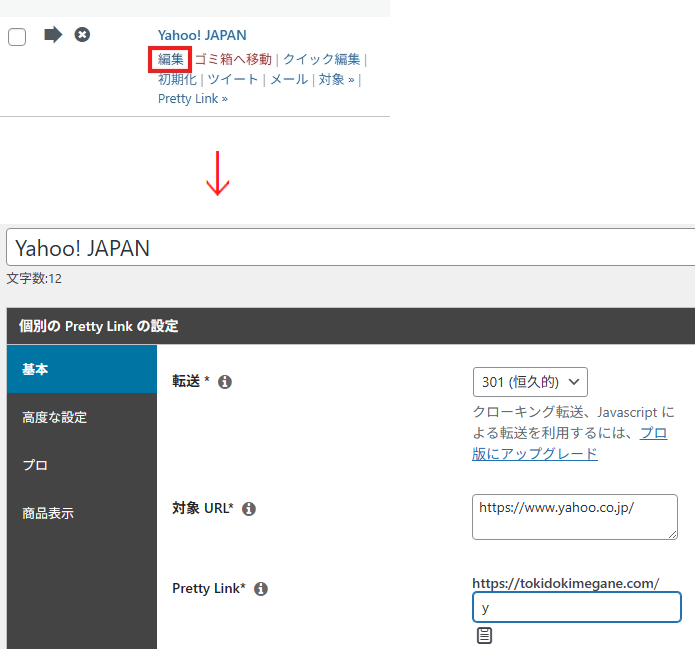Click info icon next to Pretty Link label
This screenshot has width=695, height=649.
pyautogui.click(x=261, y=589)
